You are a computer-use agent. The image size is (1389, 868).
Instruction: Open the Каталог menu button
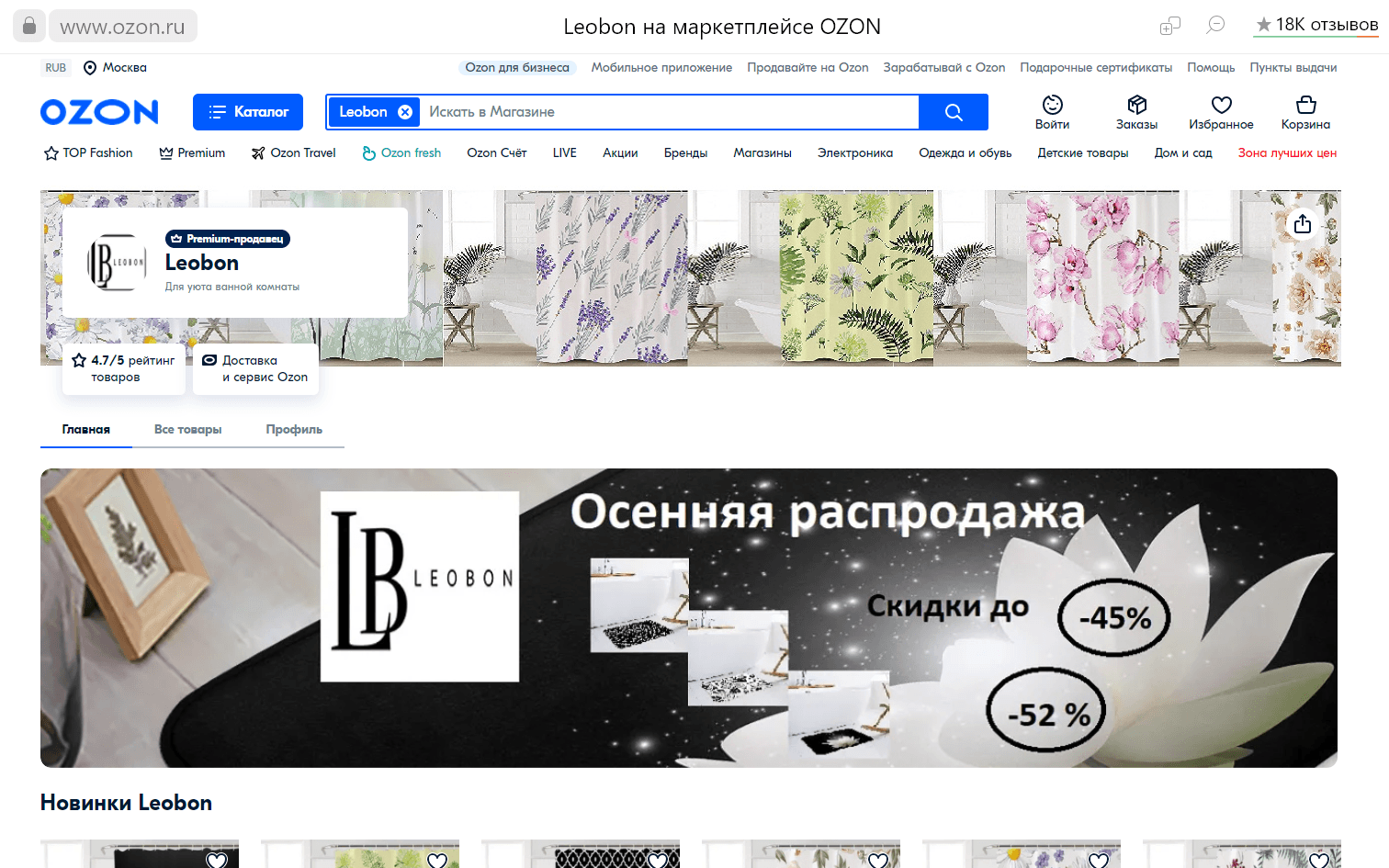click(x=248, y=112)
